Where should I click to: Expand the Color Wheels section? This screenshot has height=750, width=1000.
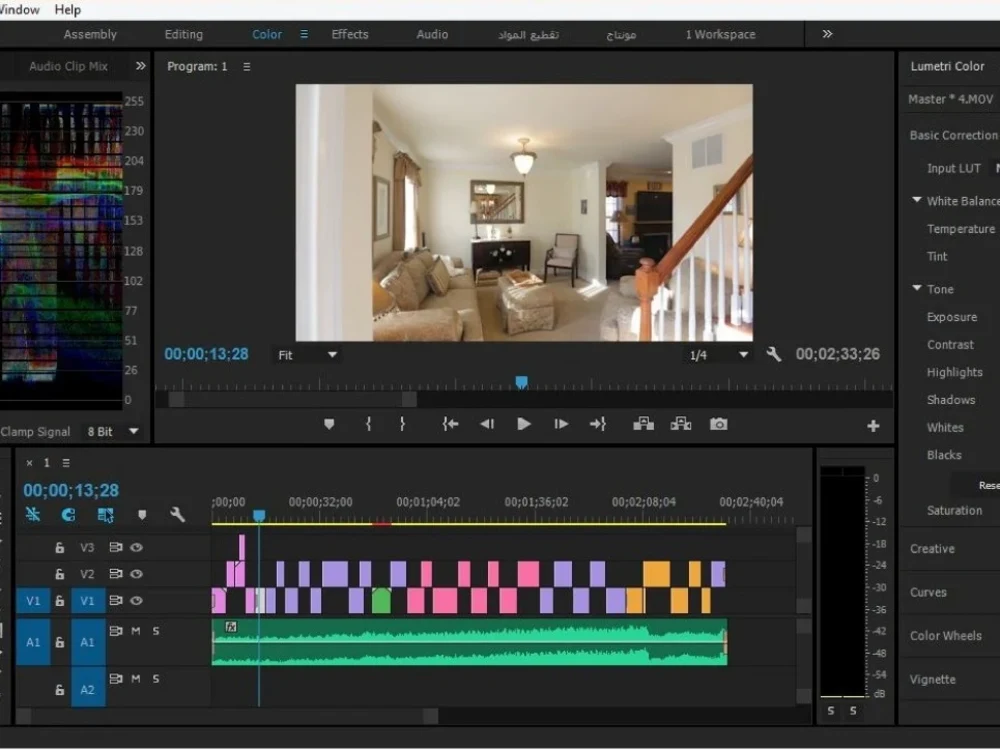(x=945, y=635)
